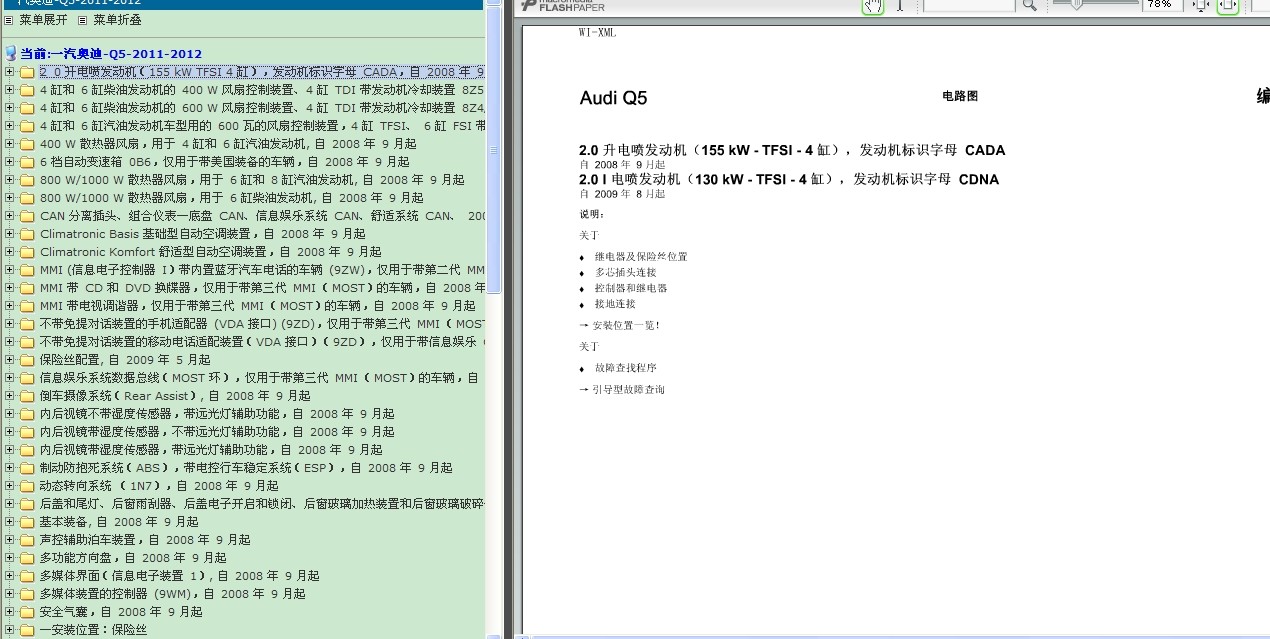Select 不带免提对话装置的手机适配器 row
Viewport: 1270px width, 639px height.
pyautogui.click(x=262, y=324)
